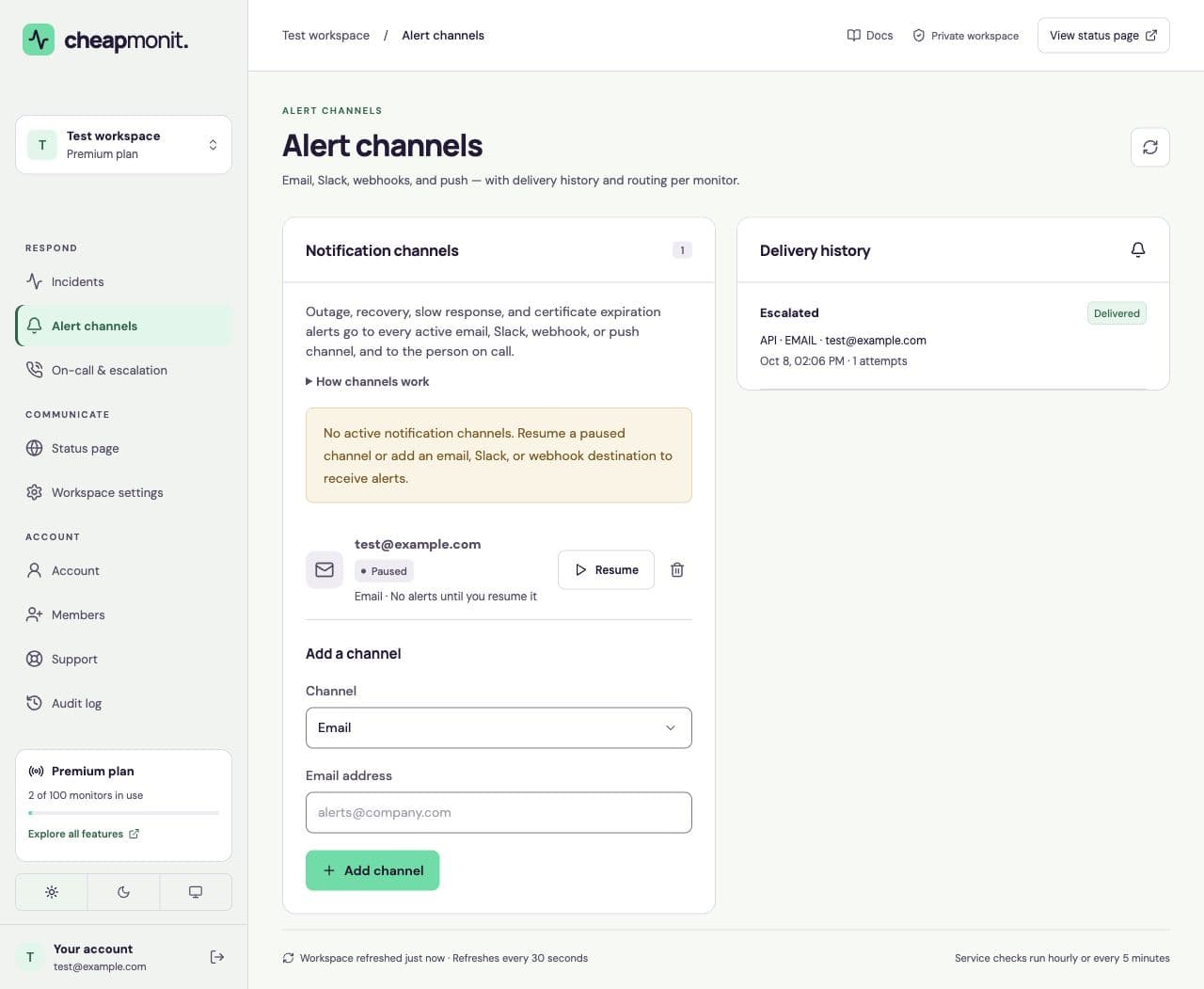Click the cheapmonit logo icon
This screenshot has height=989, width=1204.
click(39, 40)
